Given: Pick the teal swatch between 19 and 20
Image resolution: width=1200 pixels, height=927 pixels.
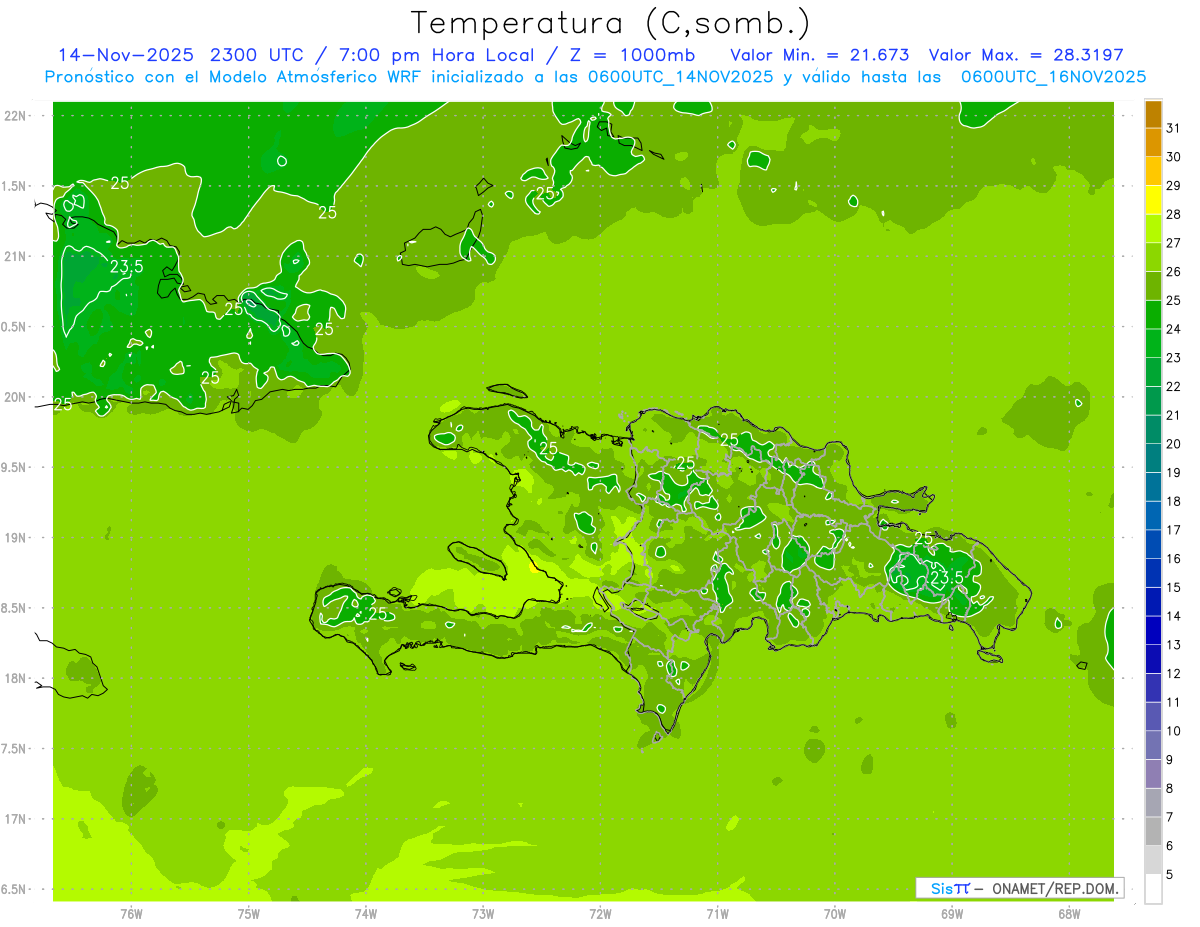Looking at the screenshot, I should point(1153,458).
